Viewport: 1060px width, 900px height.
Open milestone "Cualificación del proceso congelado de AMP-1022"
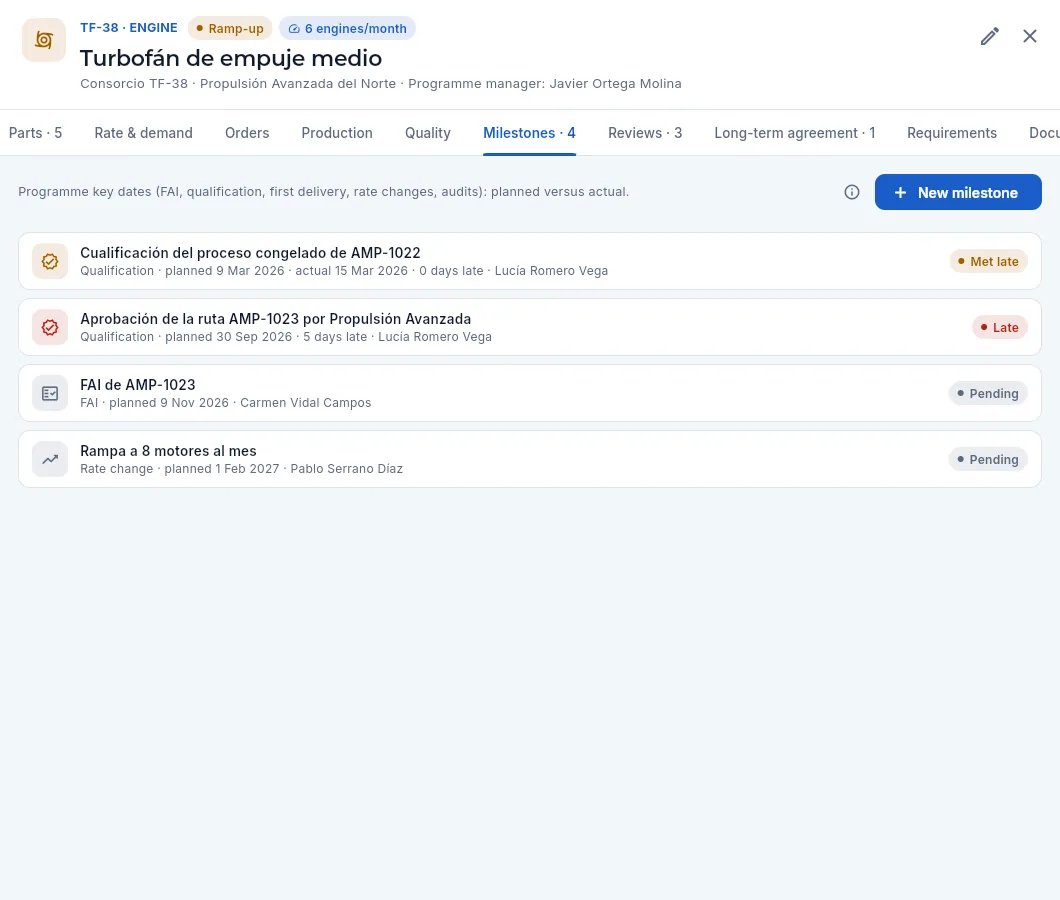pyautogui.click(x=529, y=262)
